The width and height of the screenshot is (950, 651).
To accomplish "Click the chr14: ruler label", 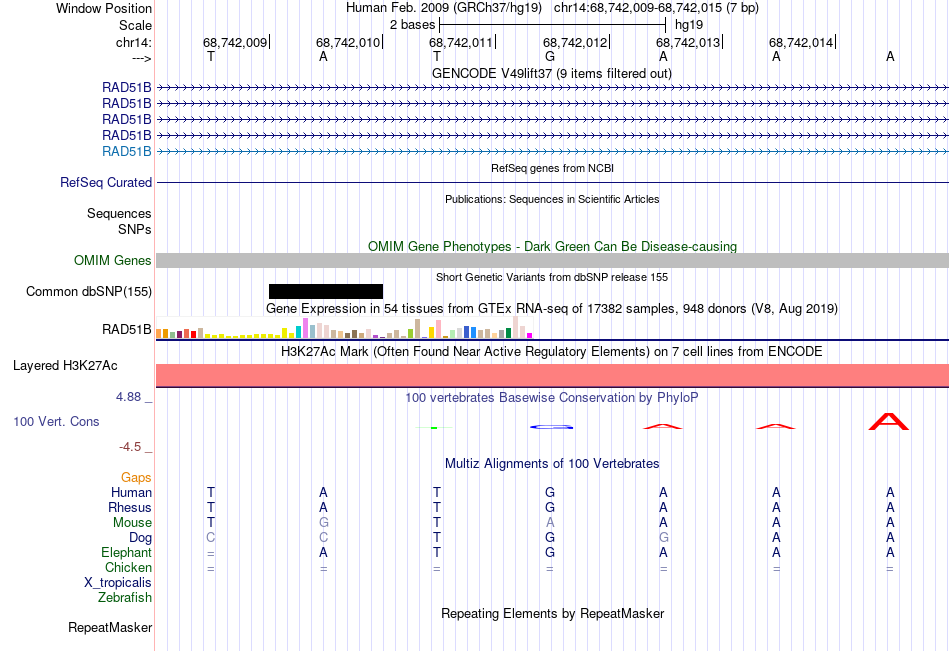I will point(133,42).
